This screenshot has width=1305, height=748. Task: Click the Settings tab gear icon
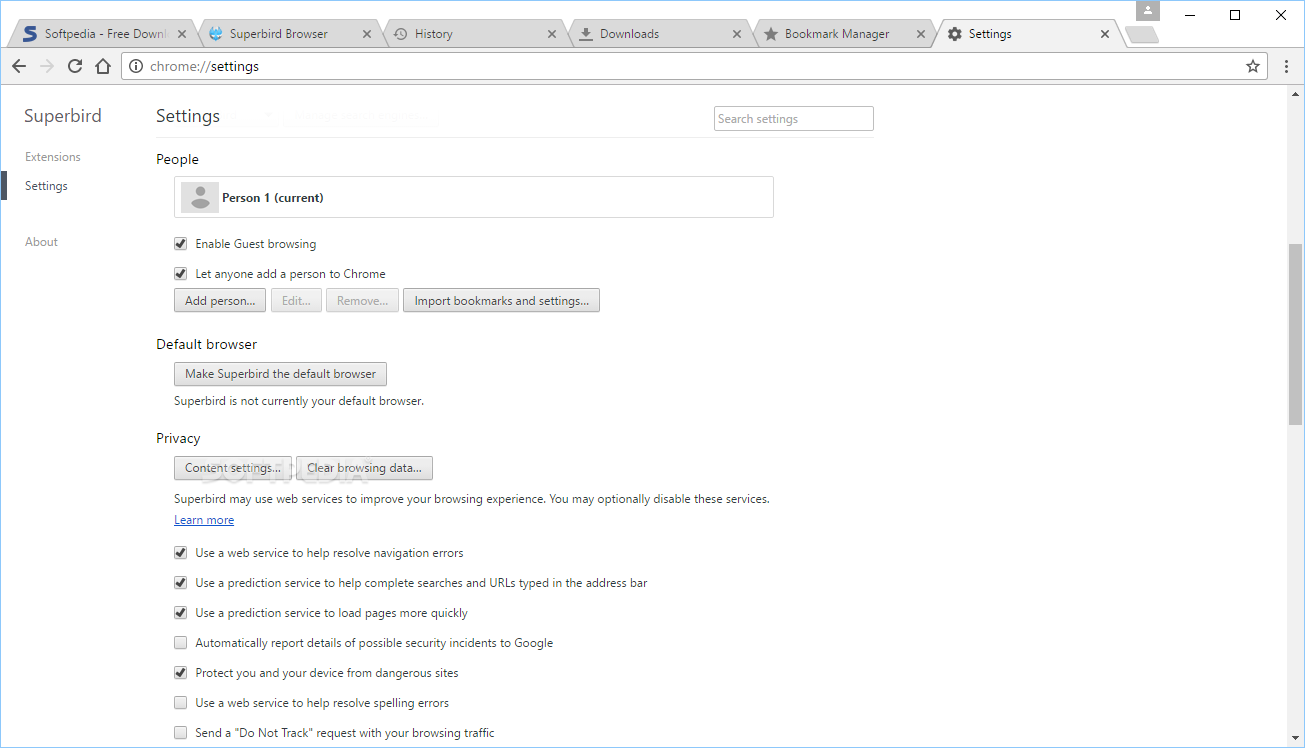point(955,34)
